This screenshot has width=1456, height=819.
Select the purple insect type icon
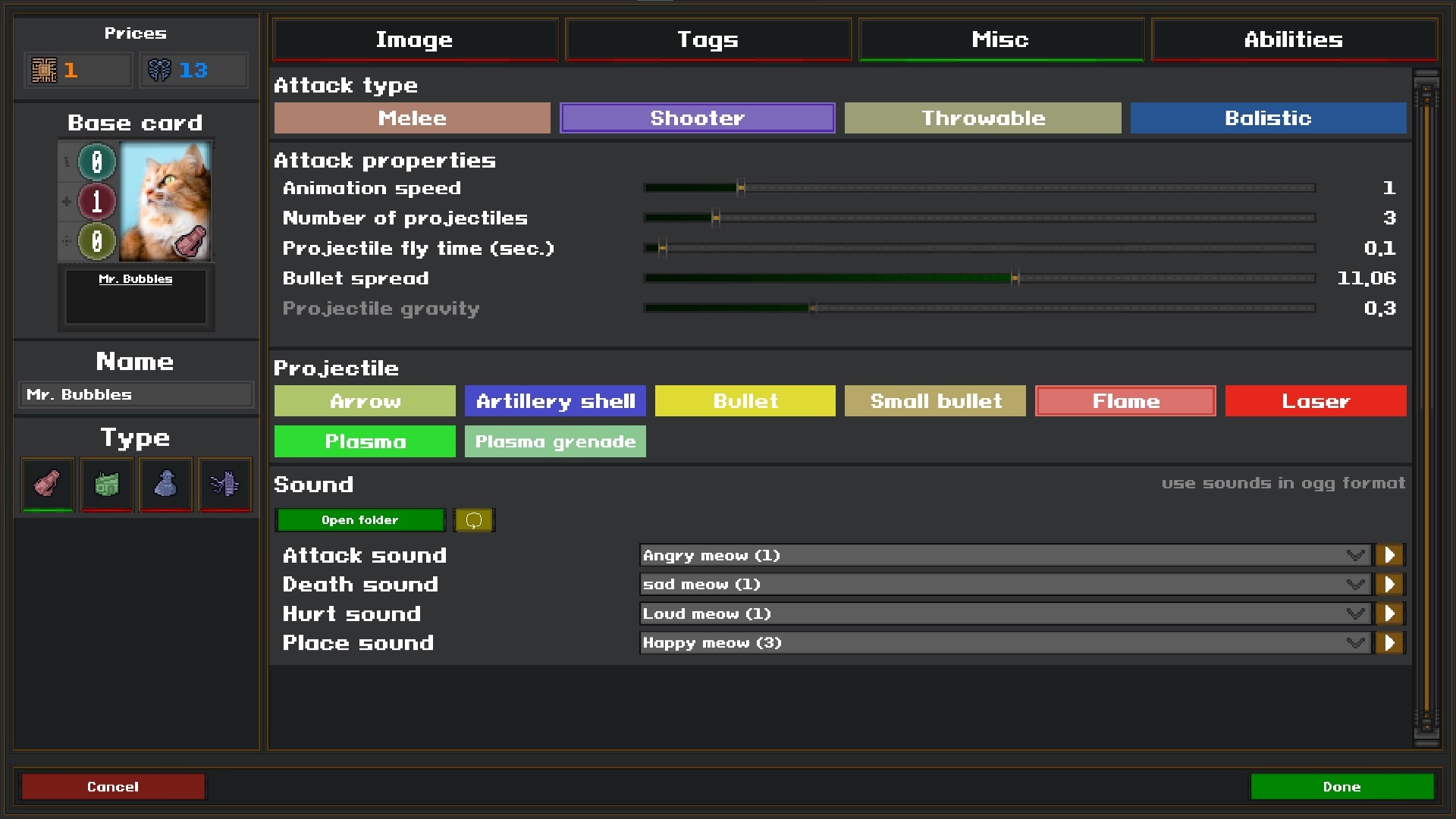[224, 484]
